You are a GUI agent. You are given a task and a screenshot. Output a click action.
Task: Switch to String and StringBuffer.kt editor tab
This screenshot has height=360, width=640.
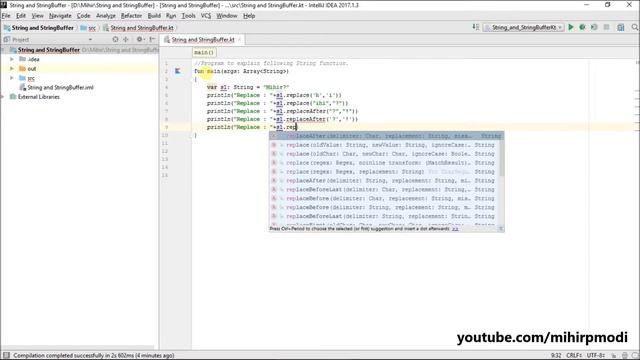(x=202, y=40)
